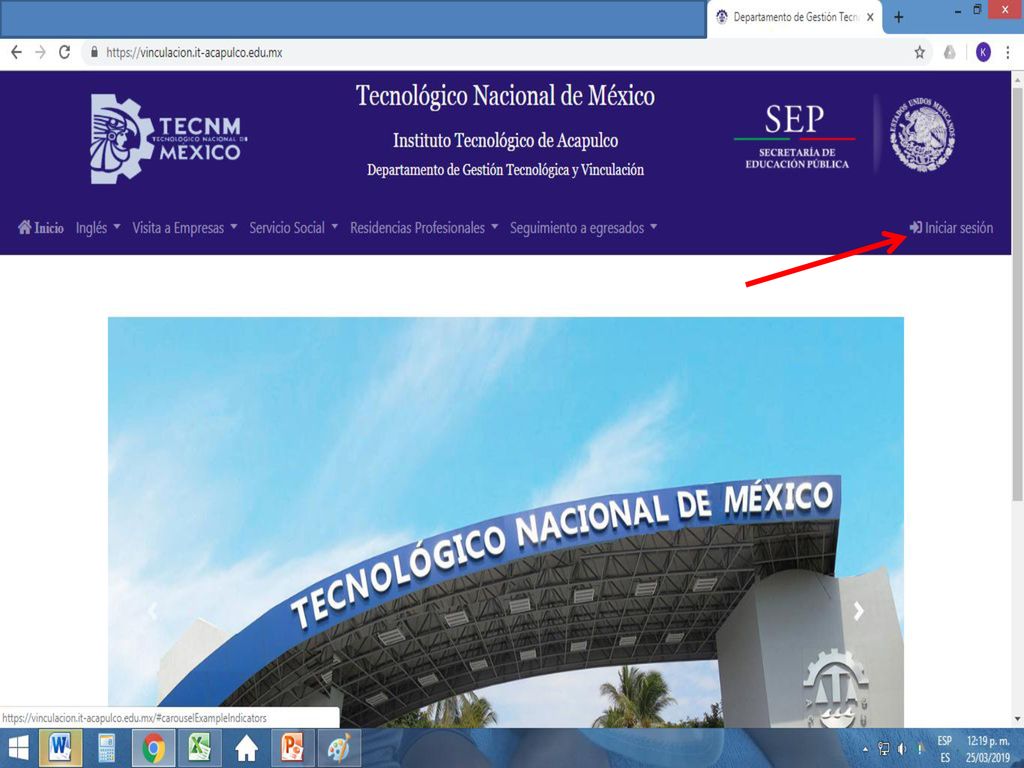Click the Tecnológico Nacional de México heading
1024x768 pixels.
click(x=505, y=96)
